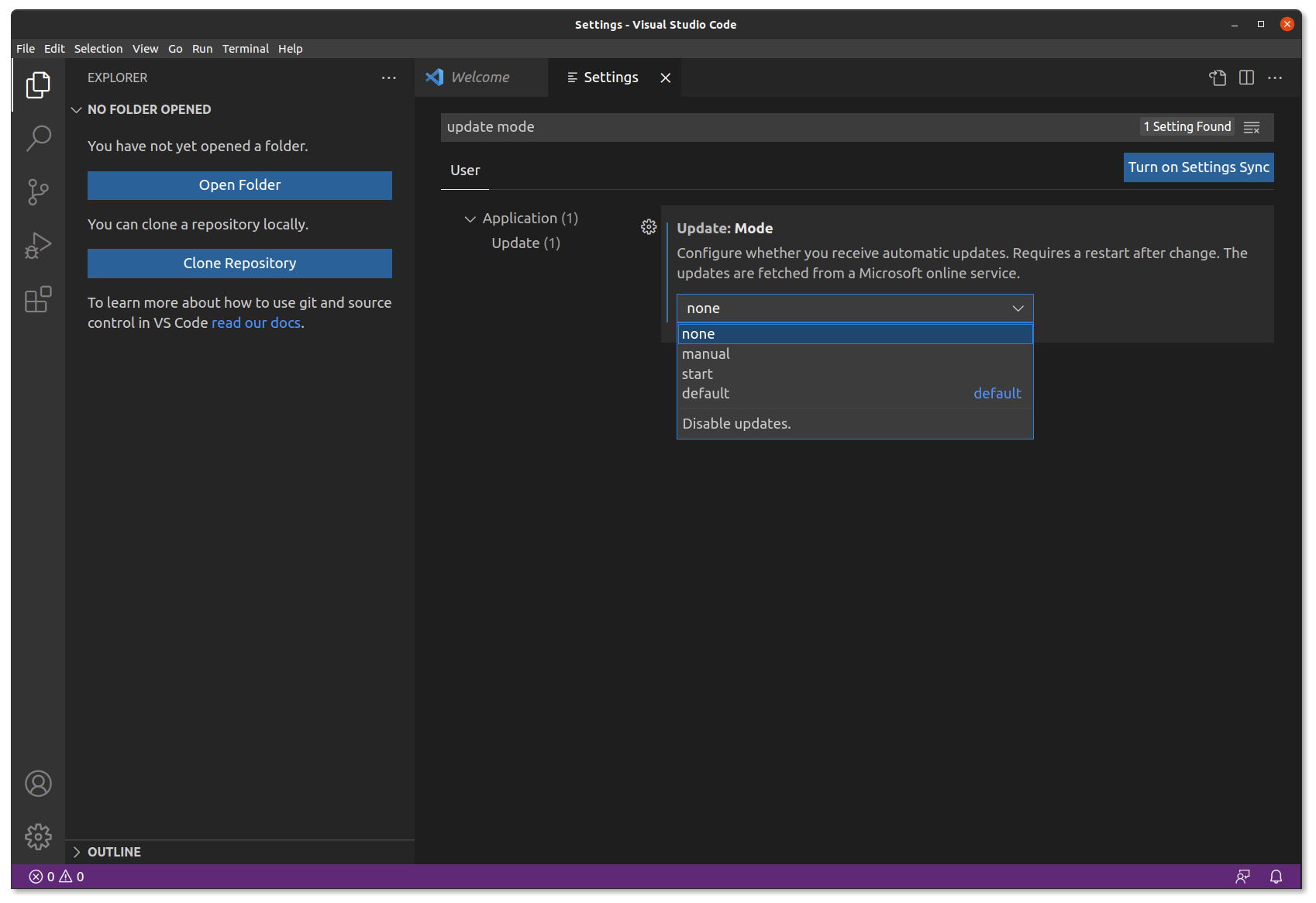Click the '1 Setting Found' badge
This screenshot has height=903, width=1316.
tap(1187, 127)
